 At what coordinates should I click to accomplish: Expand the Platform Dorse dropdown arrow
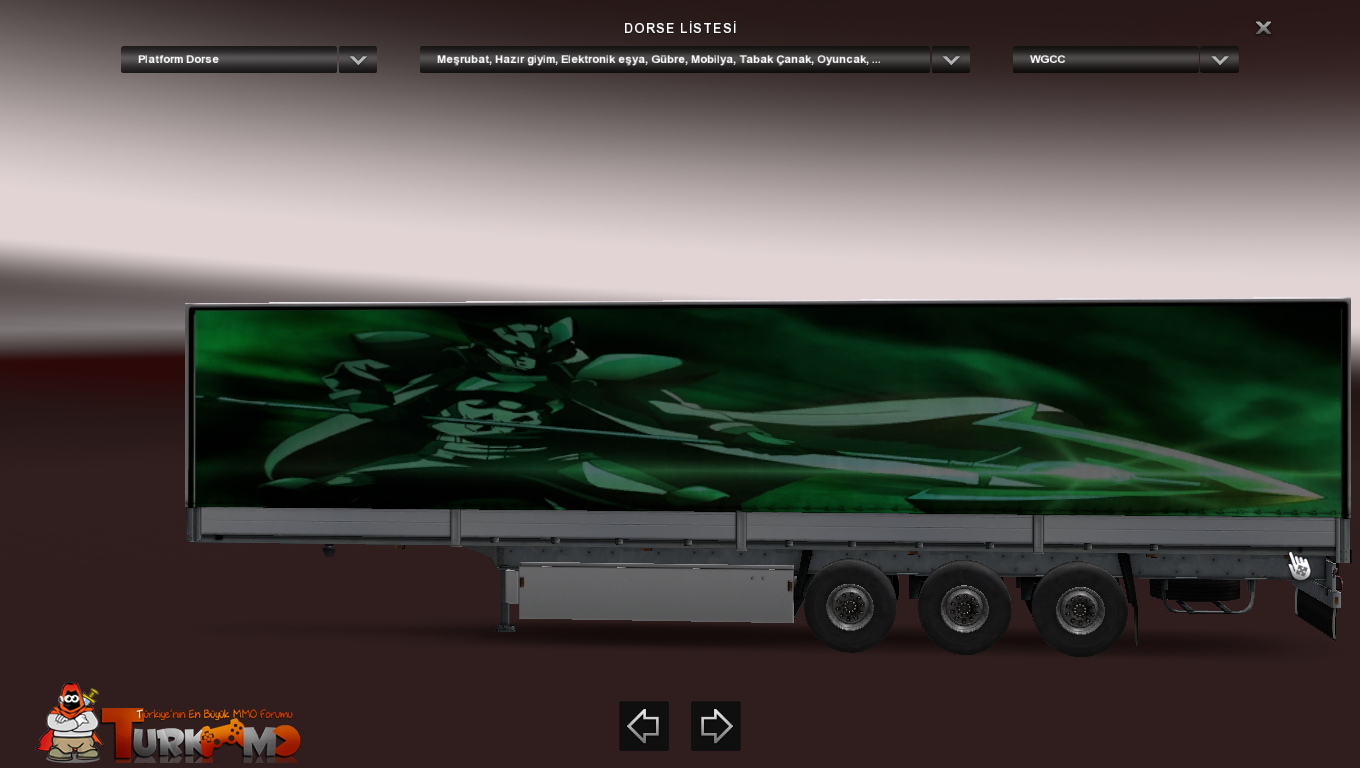click(x=358, y=60)
